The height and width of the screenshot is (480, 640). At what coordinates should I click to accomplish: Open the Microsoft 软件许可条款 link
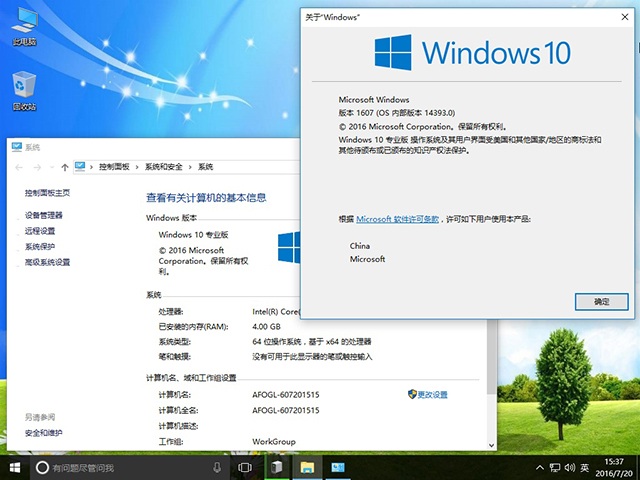397,219
